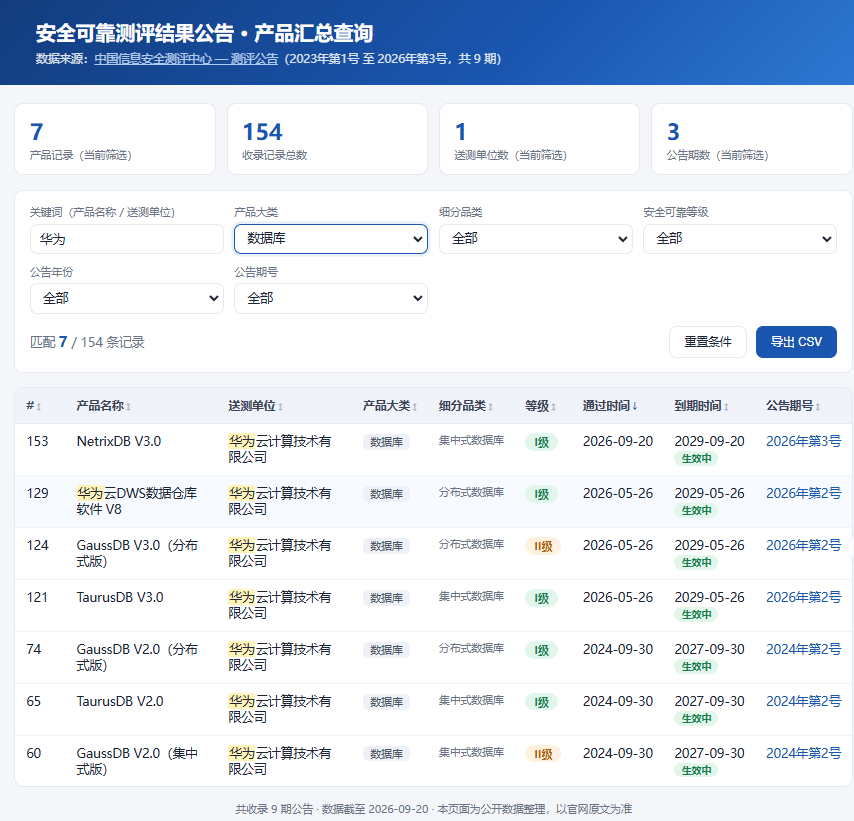Image resolution: width=854 pixels, height=821 pixels.
Task: Sort table by the # column header
Action: 34,406
